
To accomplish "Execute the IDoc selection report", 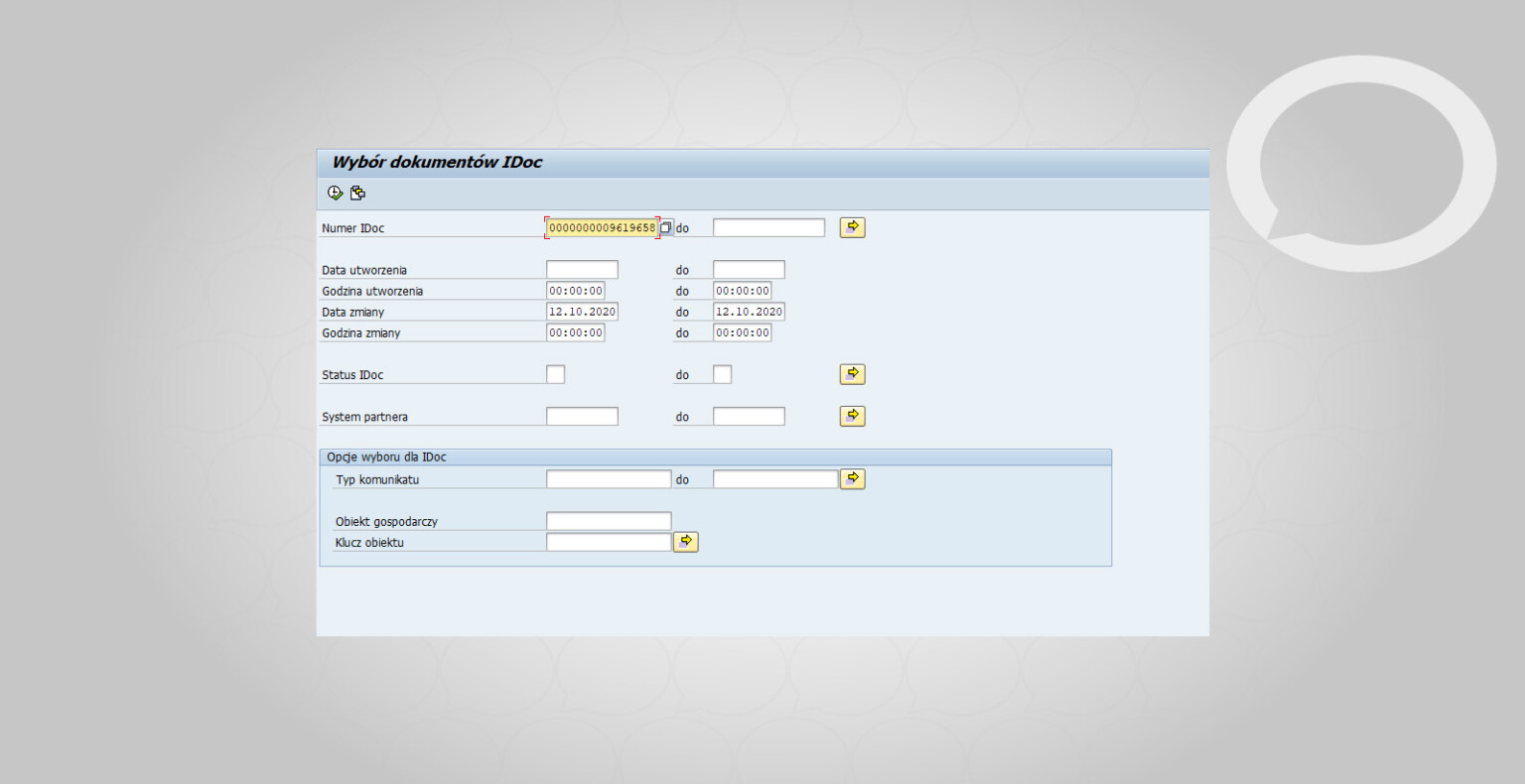I will coord(335,193).
